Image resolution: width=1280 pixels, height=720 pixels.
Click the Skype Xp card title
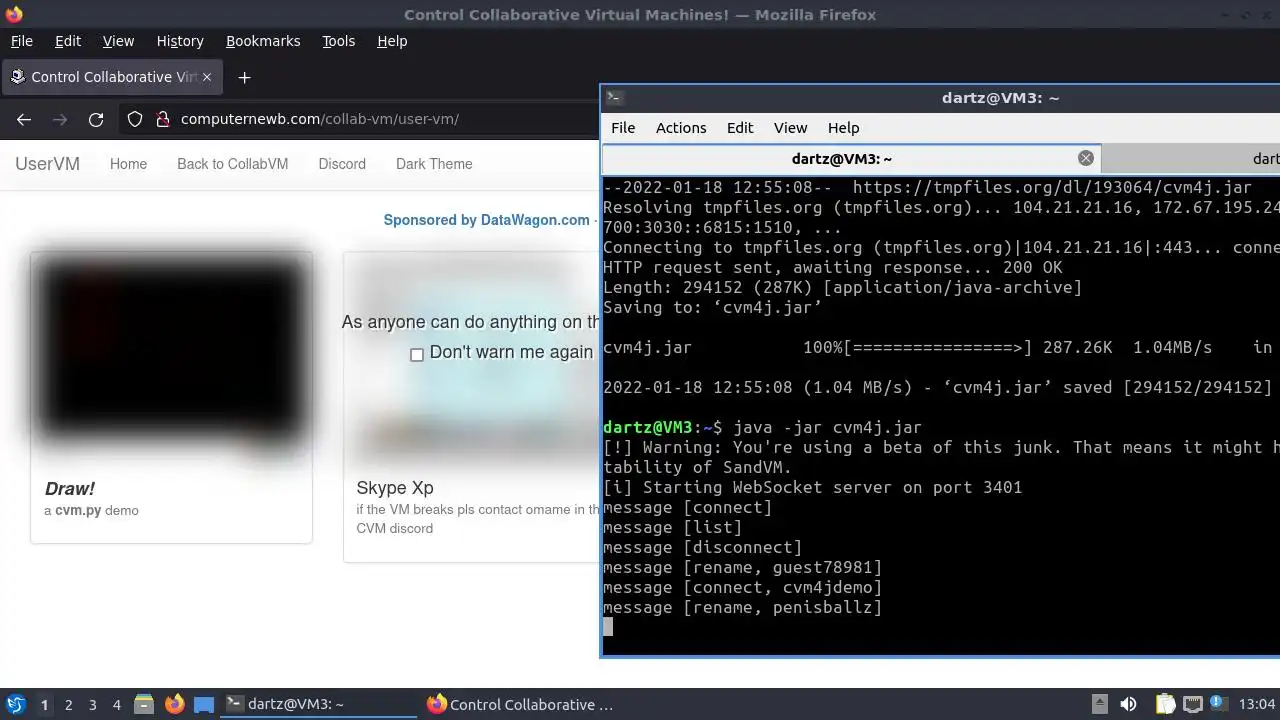click(x=395, y=489)
